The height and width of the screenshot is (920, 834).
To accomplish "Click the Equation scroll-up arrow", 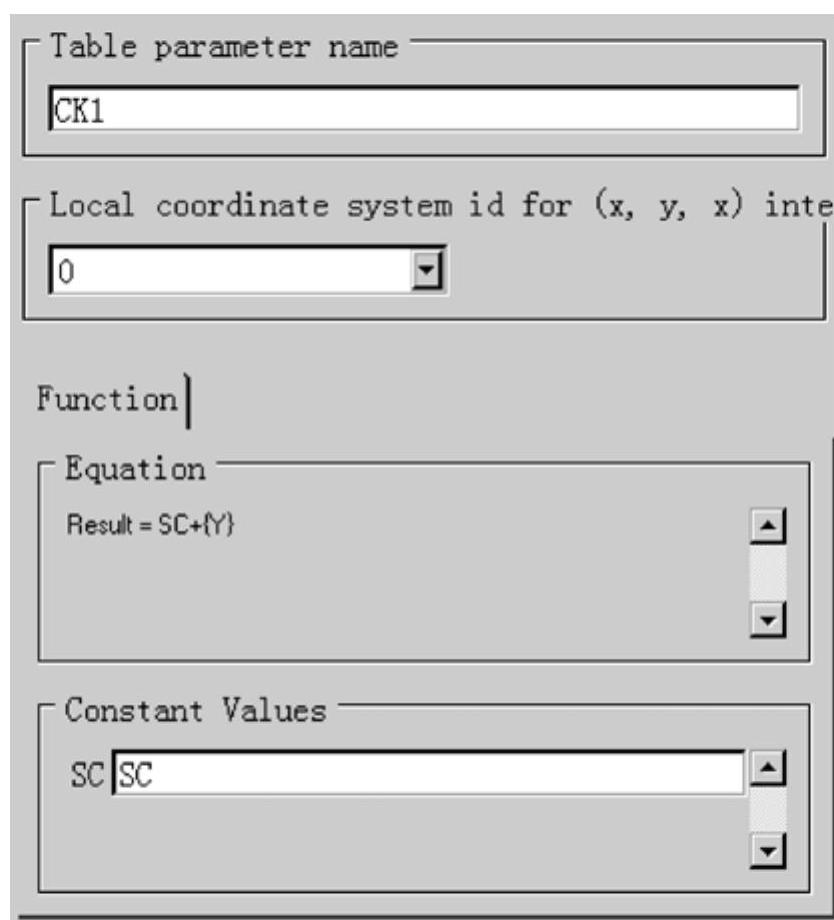I will 768,526.
